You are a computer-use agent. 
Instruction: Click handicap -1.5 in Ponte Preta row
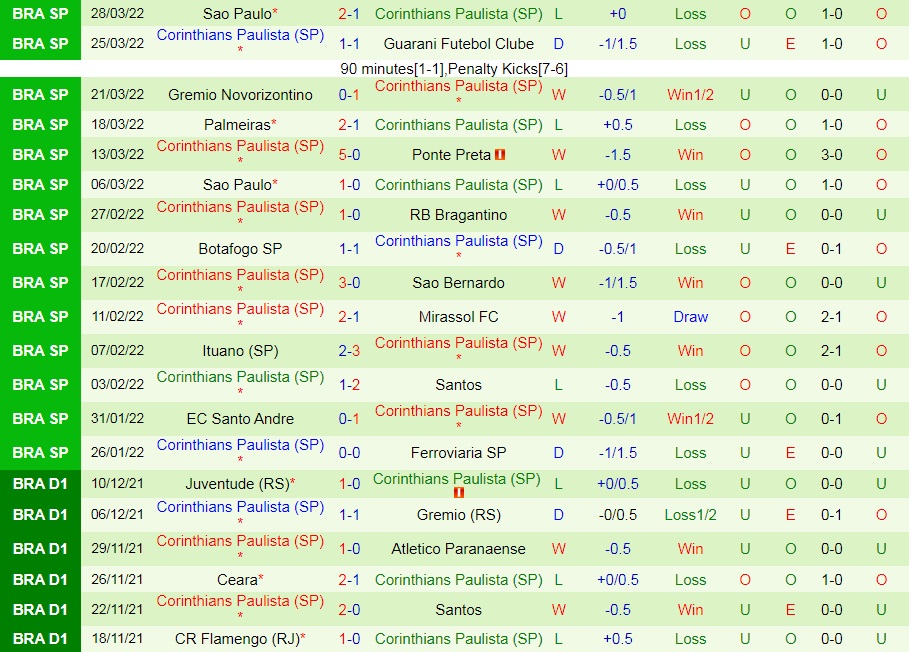(618, 155)
